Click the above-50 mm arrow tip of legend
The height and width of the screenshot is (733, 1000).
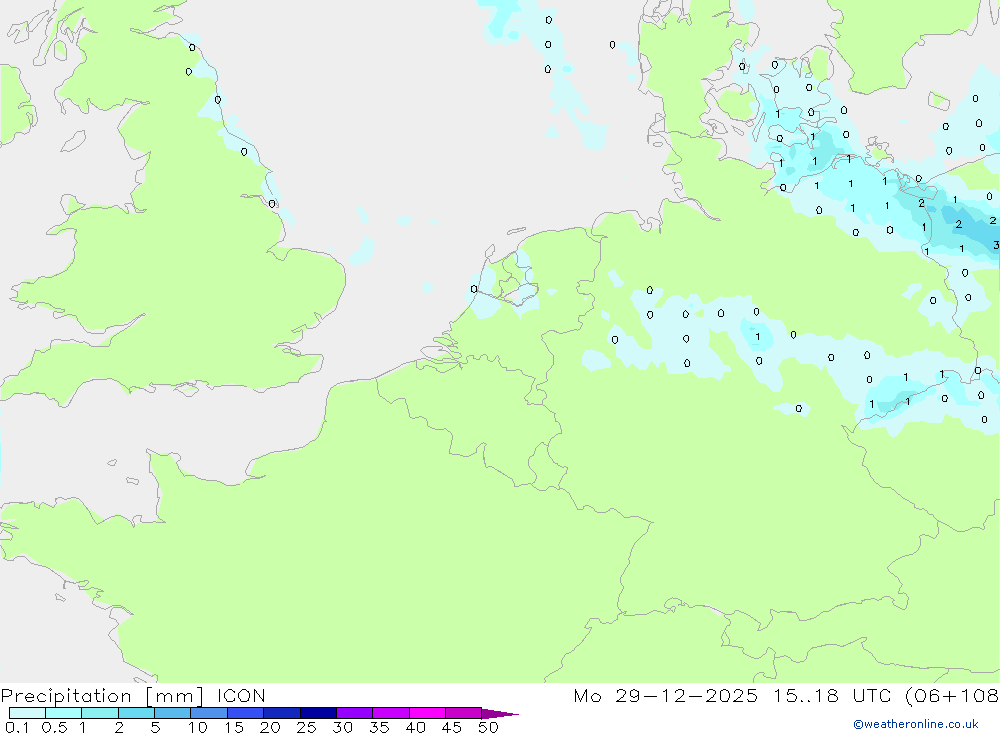pyautogui.click(x=500, y=714)
